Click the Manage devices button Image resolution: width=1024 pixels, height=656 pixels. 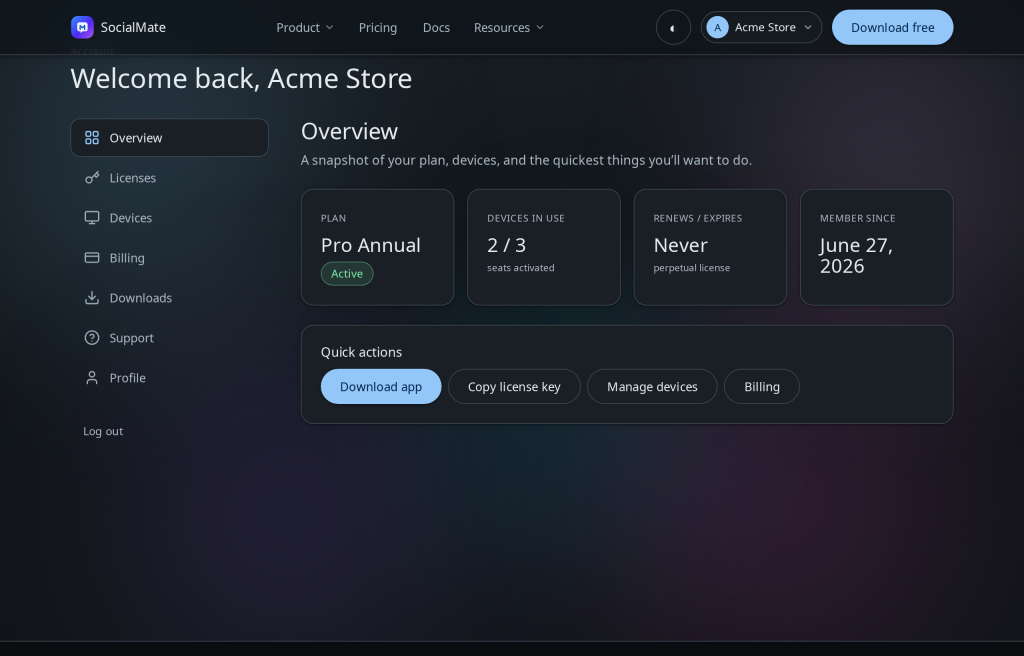pyautogui.click(x=652, y=386)
